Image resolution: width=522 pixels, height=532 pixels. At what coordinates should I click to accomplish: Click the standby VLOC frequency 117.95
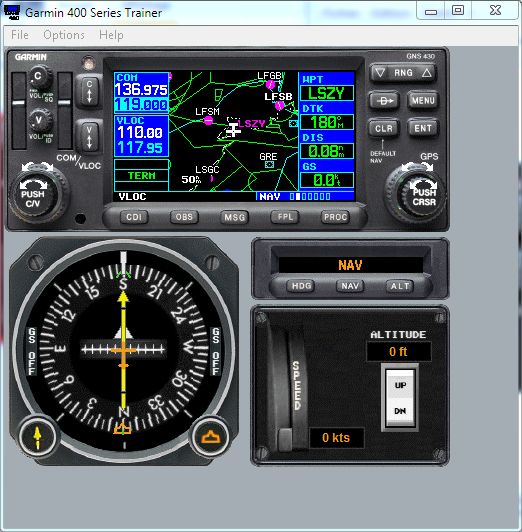(140, 148)
